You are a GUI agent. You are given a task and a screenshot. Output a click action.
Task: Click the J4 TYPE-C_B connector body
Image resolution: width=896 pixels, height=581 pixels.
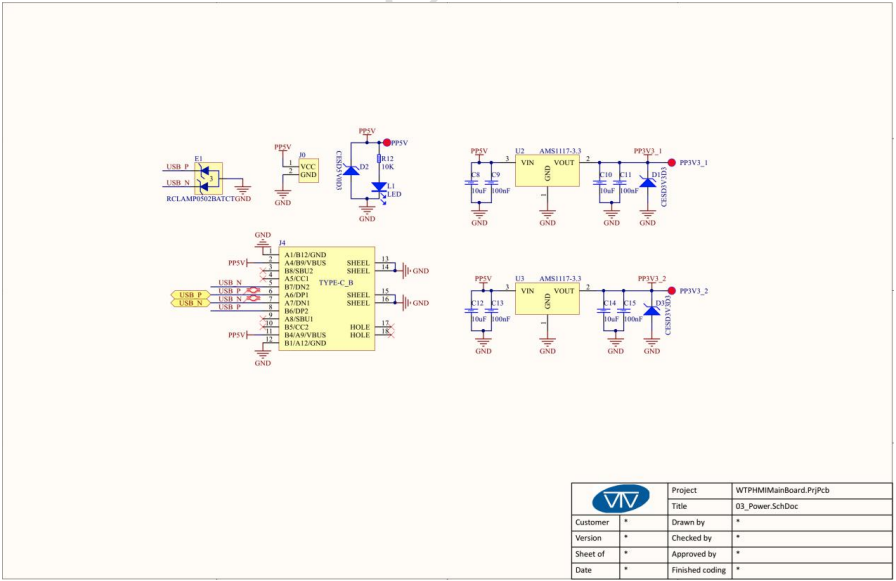coord(325,299)
